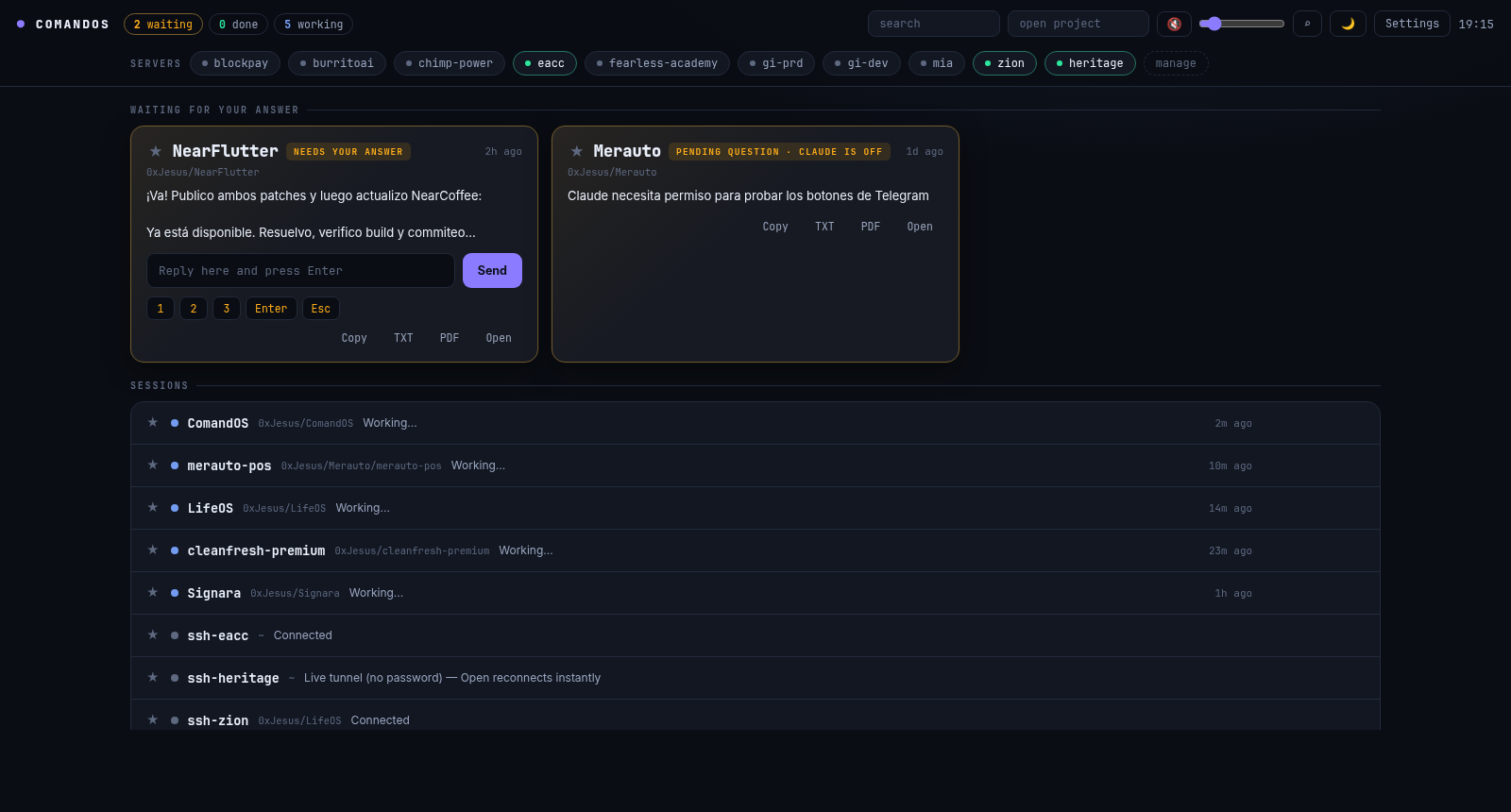Focus the NearFlutter reply input
The image size is (1511, 812).
tap(300, 270)
